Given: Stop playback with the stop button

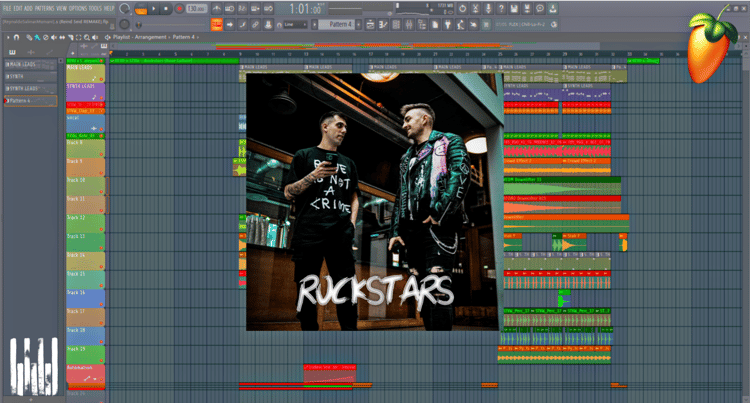Looking at the screenshot, I should click(166, 9).
